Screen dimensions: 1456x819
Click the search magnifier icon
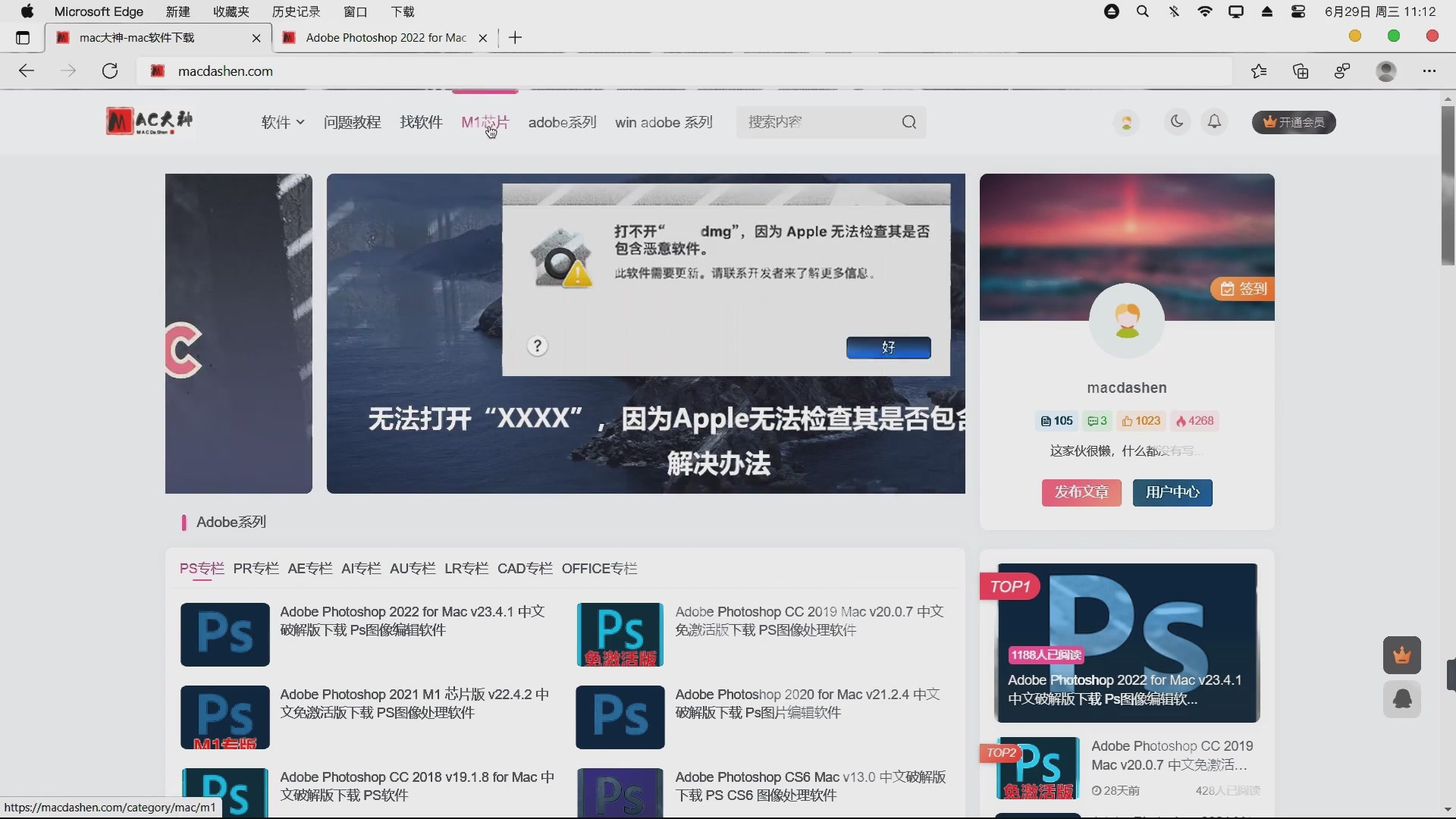tap(909, 121)
